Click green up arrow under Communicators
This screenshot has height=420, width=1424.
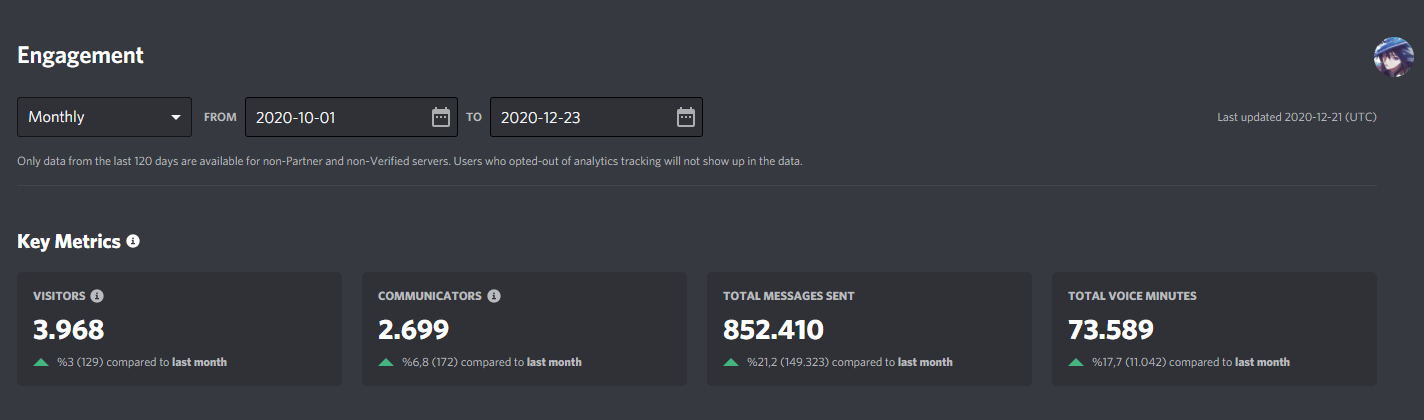(x=386, y=362)
